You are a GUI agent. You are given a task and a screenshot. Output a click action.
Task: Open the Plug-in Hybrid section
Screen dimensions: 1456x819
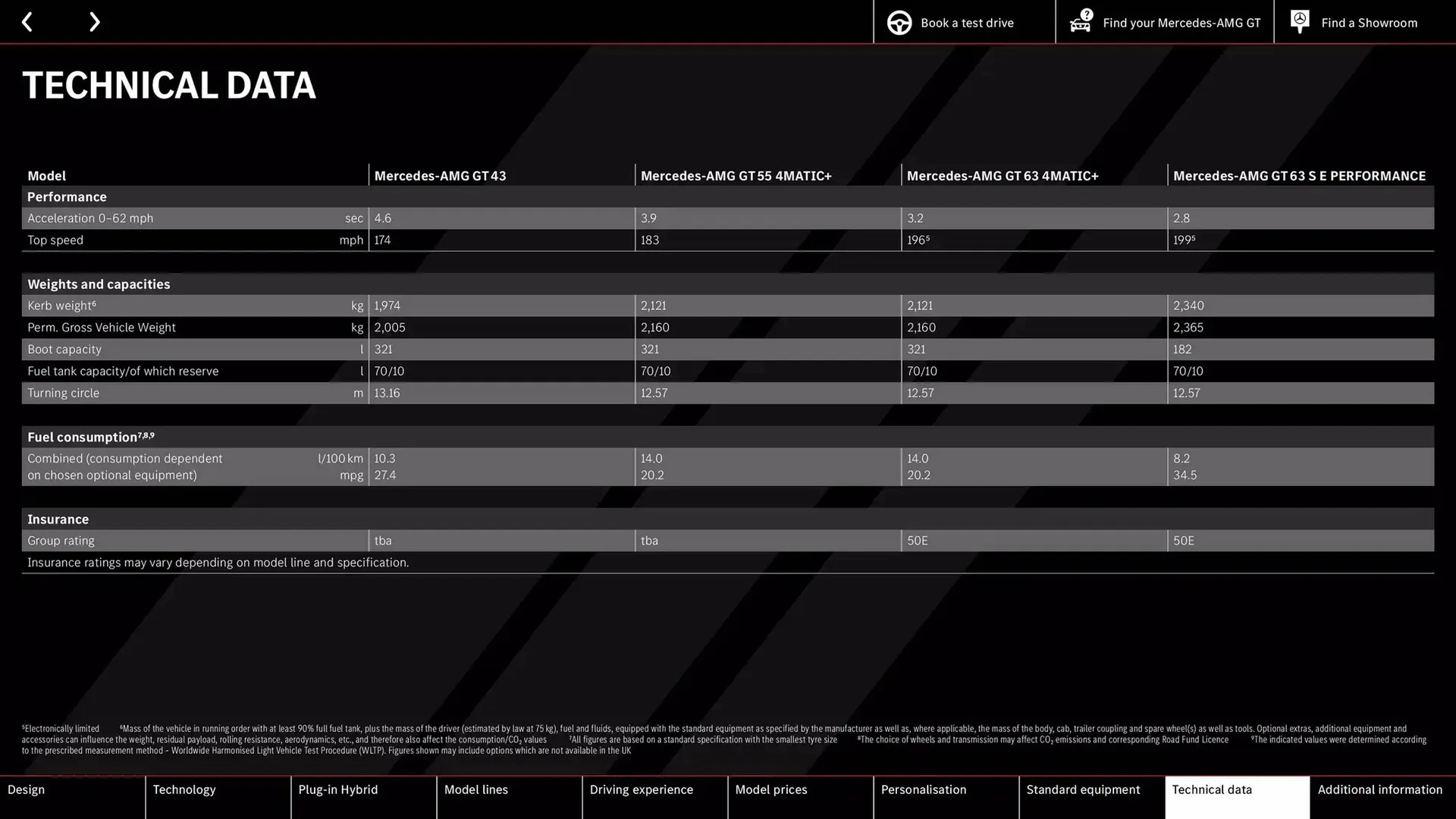[x=337, y=789]
